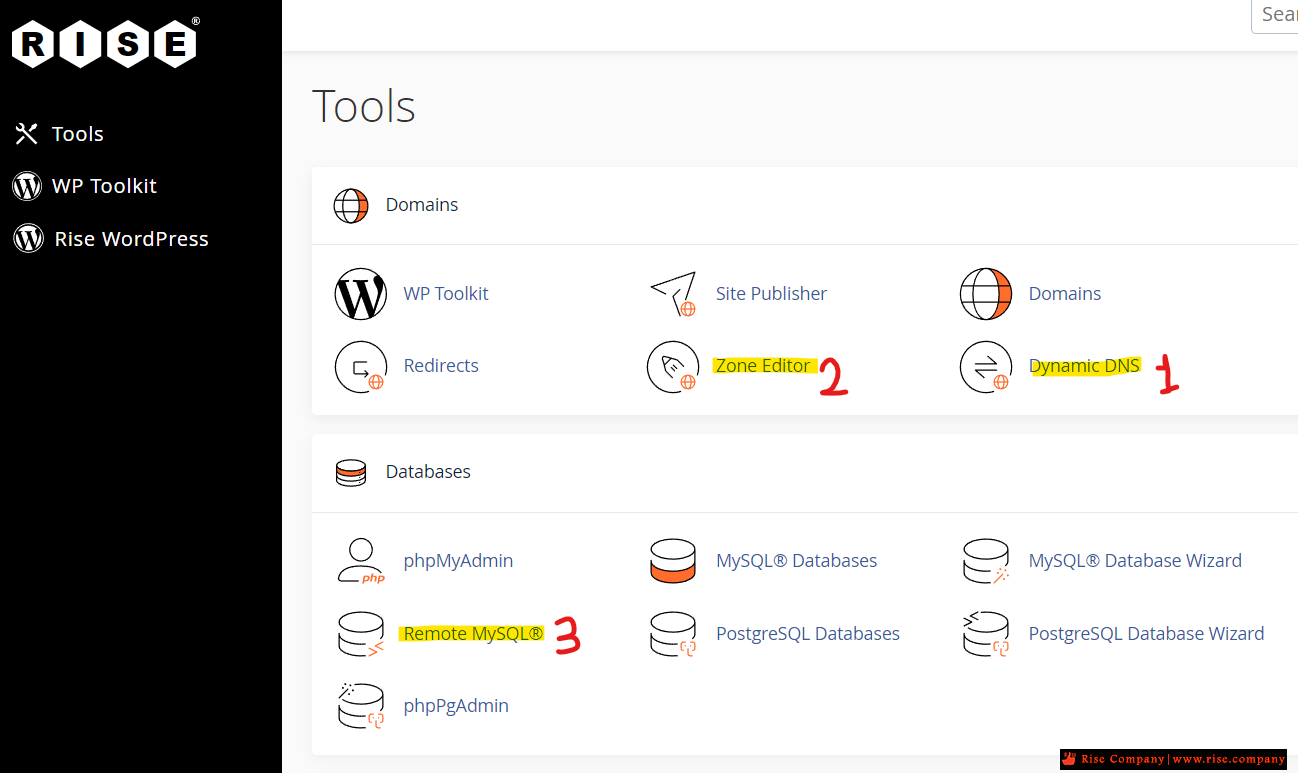Image resolution: width=1298 pixels, height=773 pixels.
Task: Click the phpPgAdmin icon
Action: coord(360,706)
